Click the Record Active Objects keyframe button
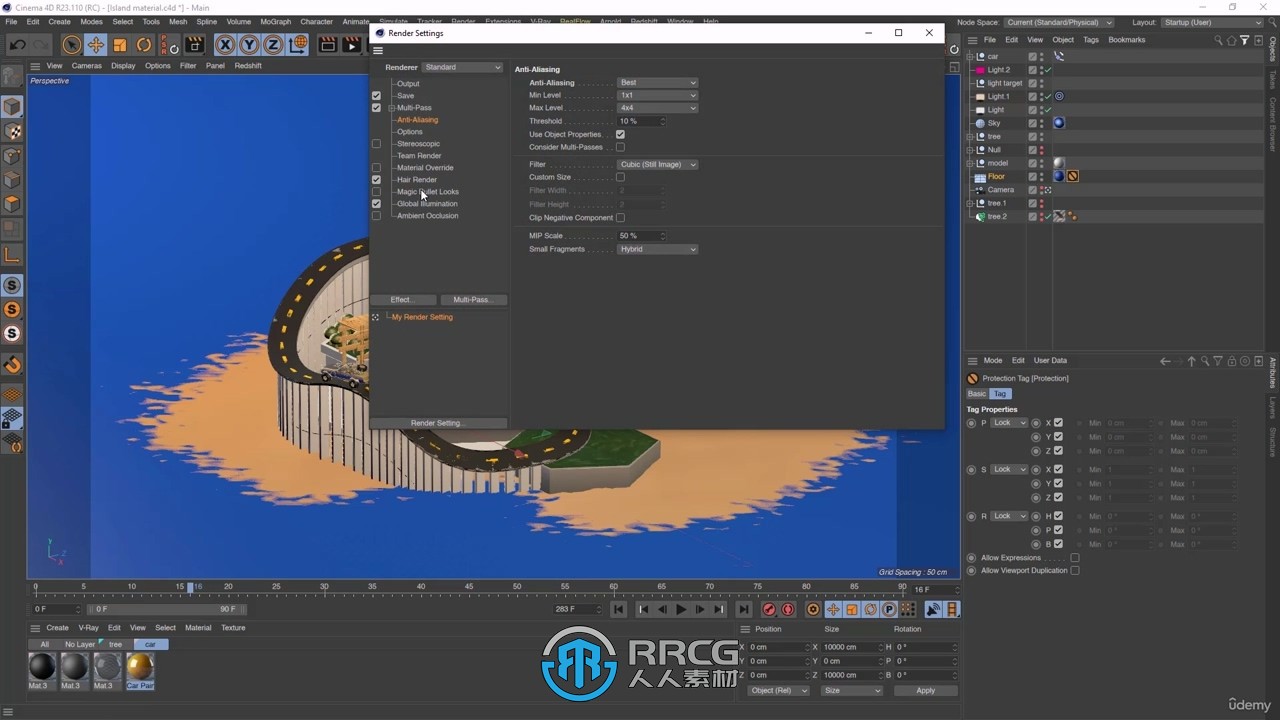 pyautogui.click(x=769, y=609)
